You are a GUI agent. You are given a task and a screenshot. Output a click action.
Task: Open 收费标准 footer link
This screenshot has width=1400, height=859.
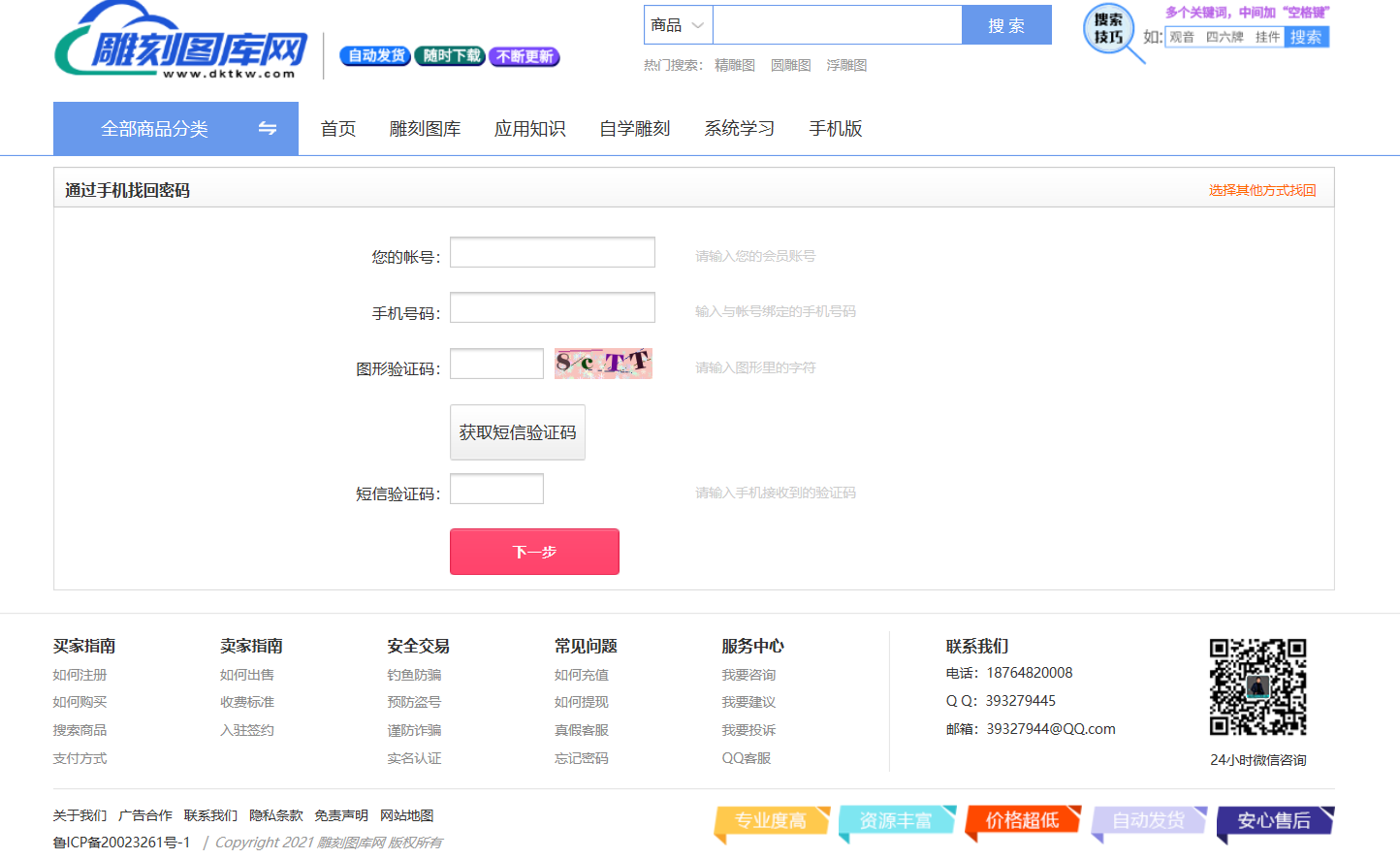[247, 702]
